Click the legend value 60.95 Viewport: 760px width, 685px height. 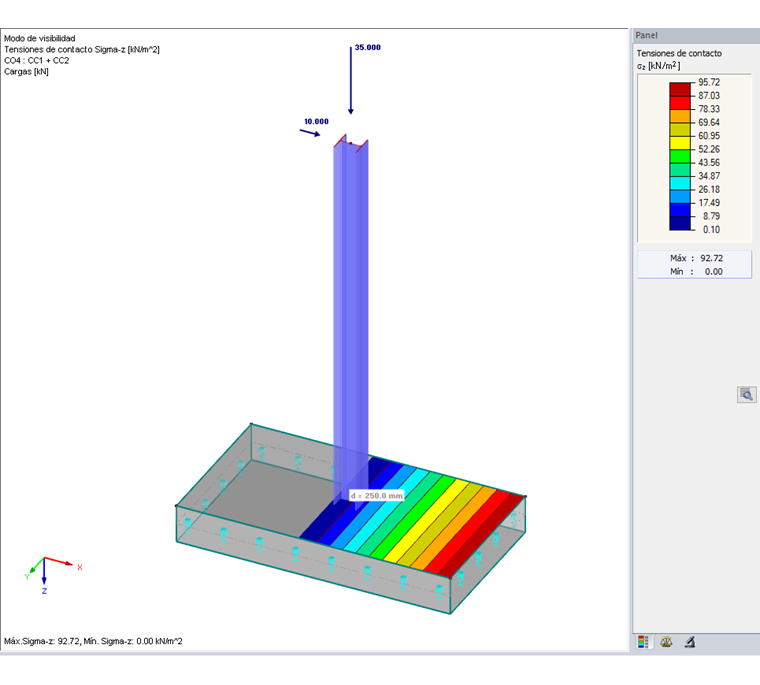pos(709,136)
